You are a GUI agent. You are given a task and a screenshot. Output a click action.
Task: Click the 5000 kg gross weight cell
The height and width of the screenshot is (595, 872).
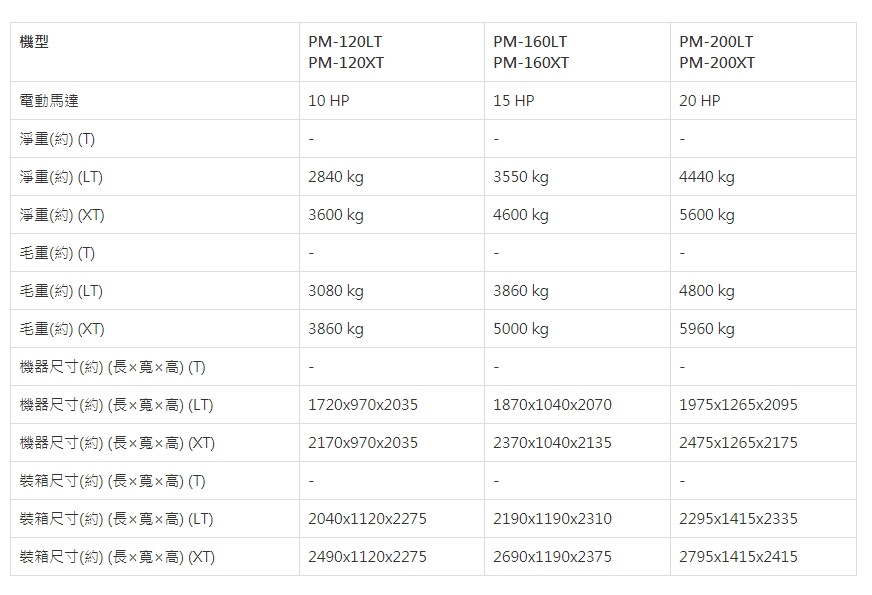521,329
